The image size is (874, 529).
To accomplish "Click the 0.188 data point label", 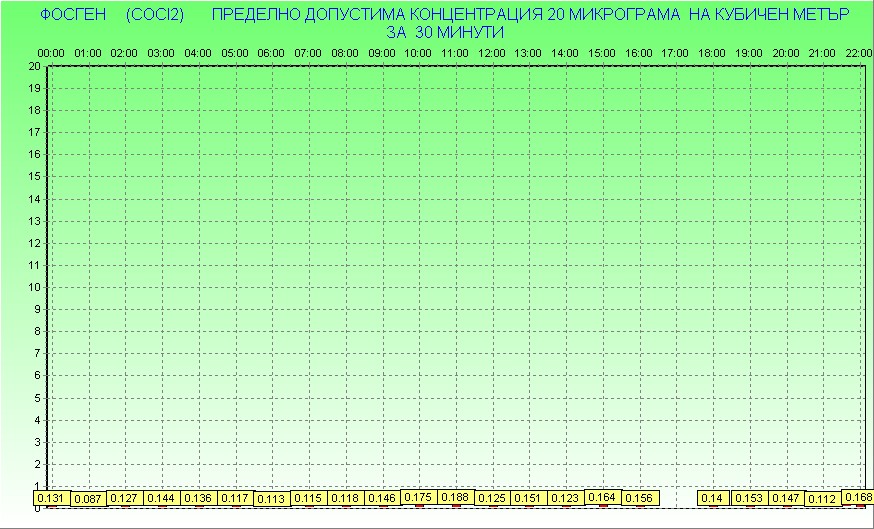I will (x=455, y=497).
